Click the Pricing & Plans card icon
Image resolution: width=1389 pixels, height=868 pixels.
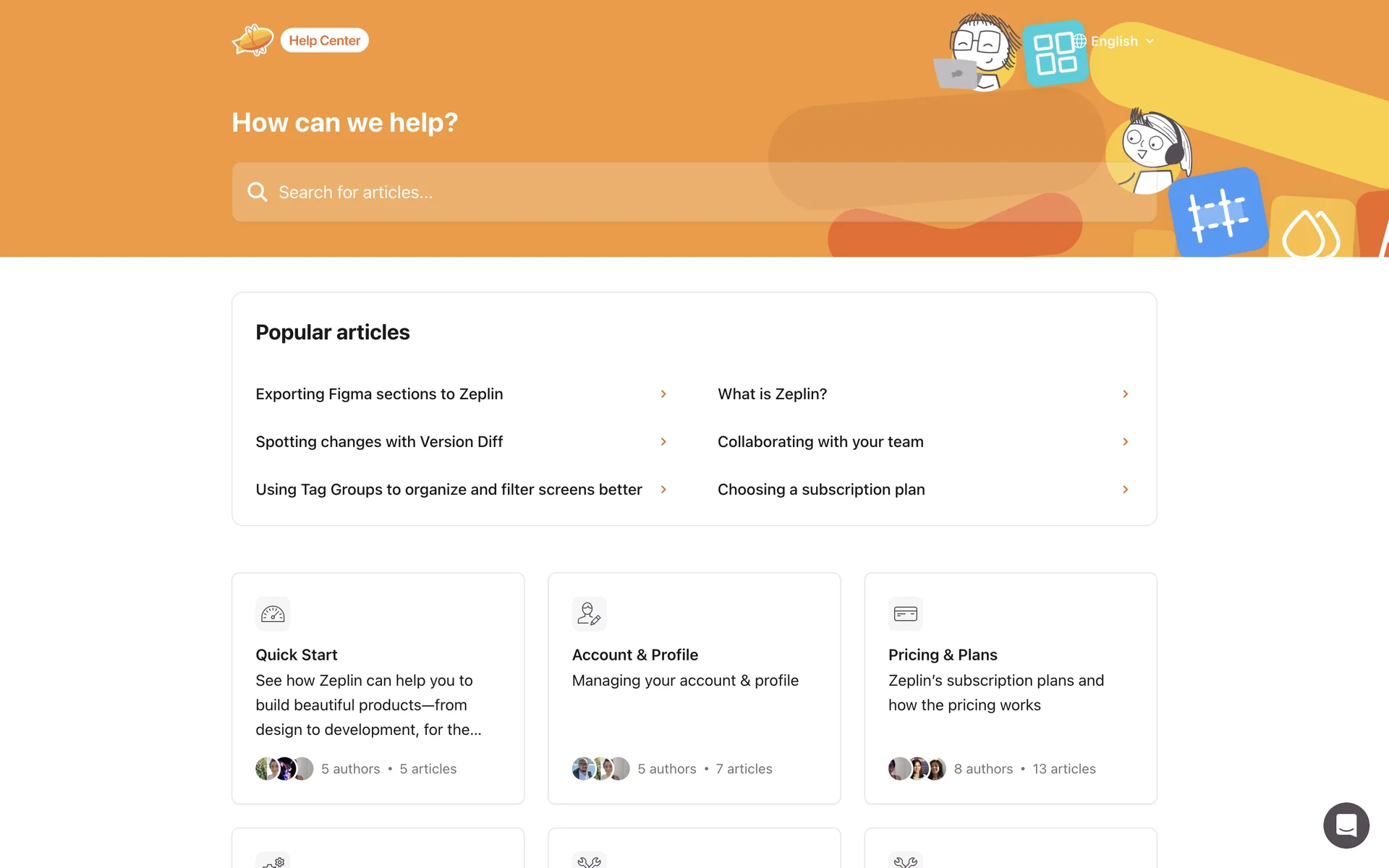click(x=905, y=614)
